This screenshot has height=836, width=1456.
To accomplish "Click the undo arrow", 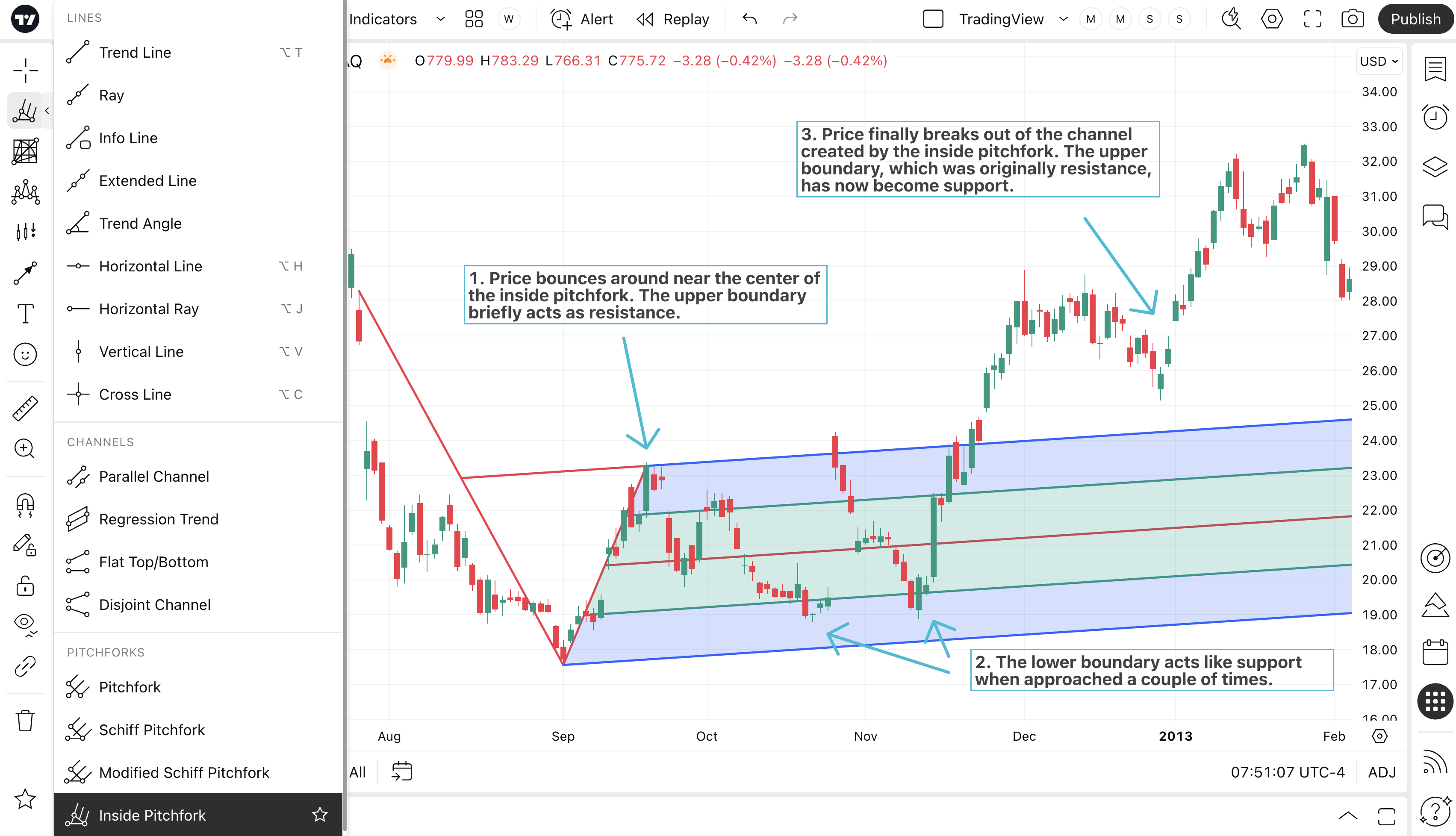I will (x=749, y=19).
